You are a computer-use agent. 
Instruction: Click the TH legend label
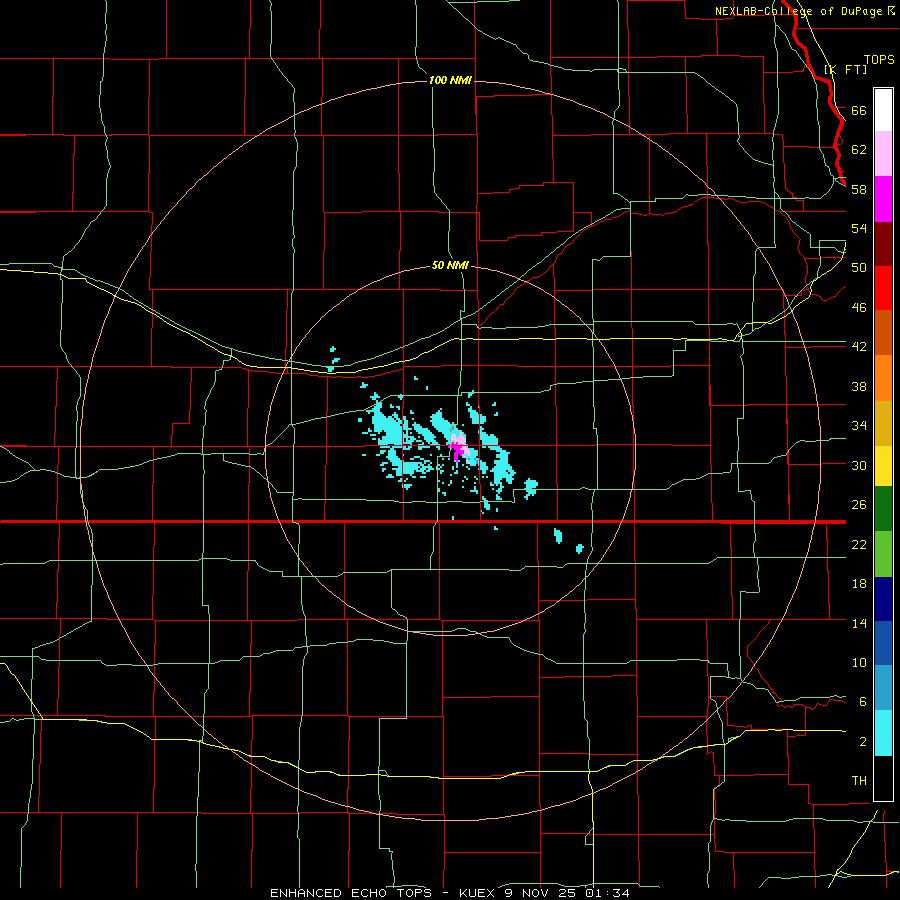click(x=859, y=781)
